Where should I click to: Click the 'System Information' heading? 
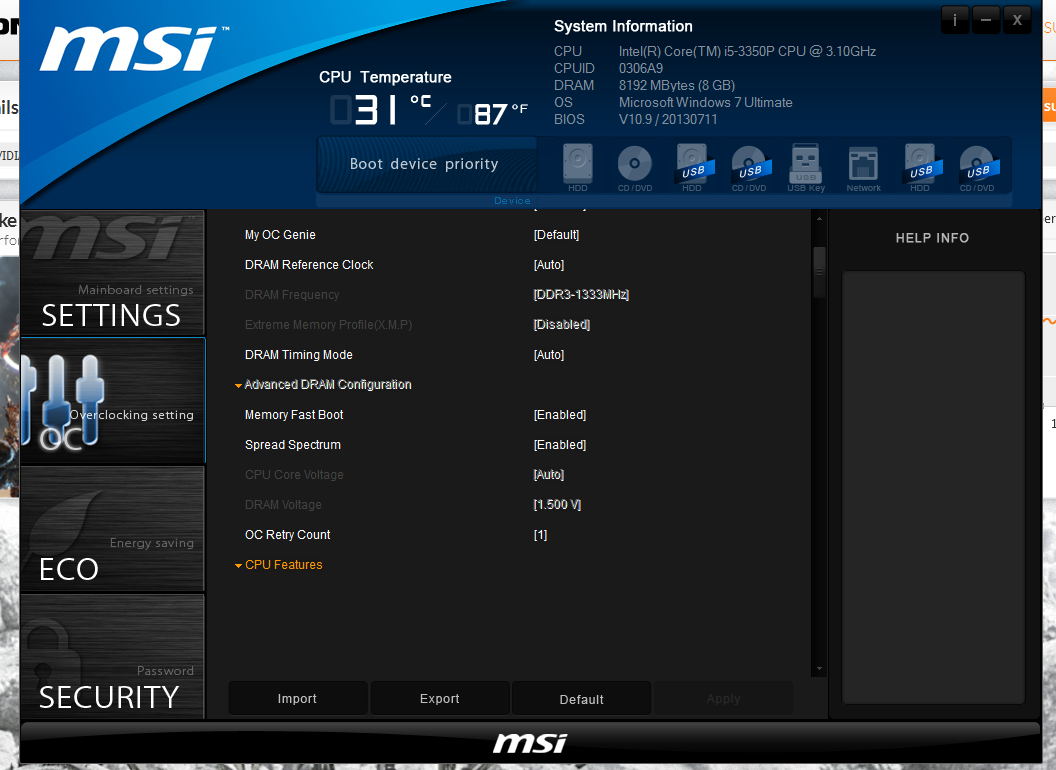click(x=623, y=26)
